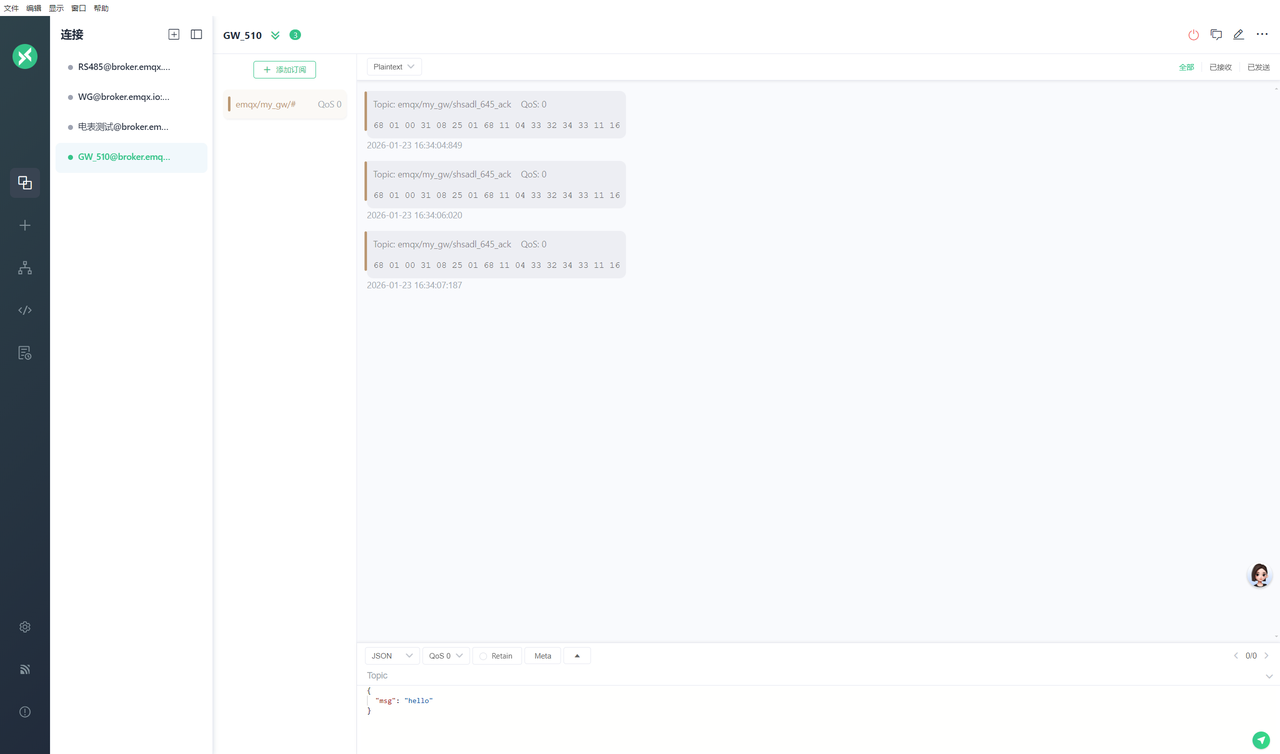Click the add connection plus box icon

coord(174,34)
